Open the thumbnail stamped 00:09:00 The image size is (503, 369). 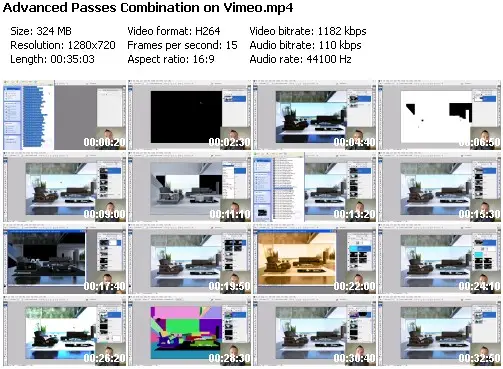[x=65, y=187]
